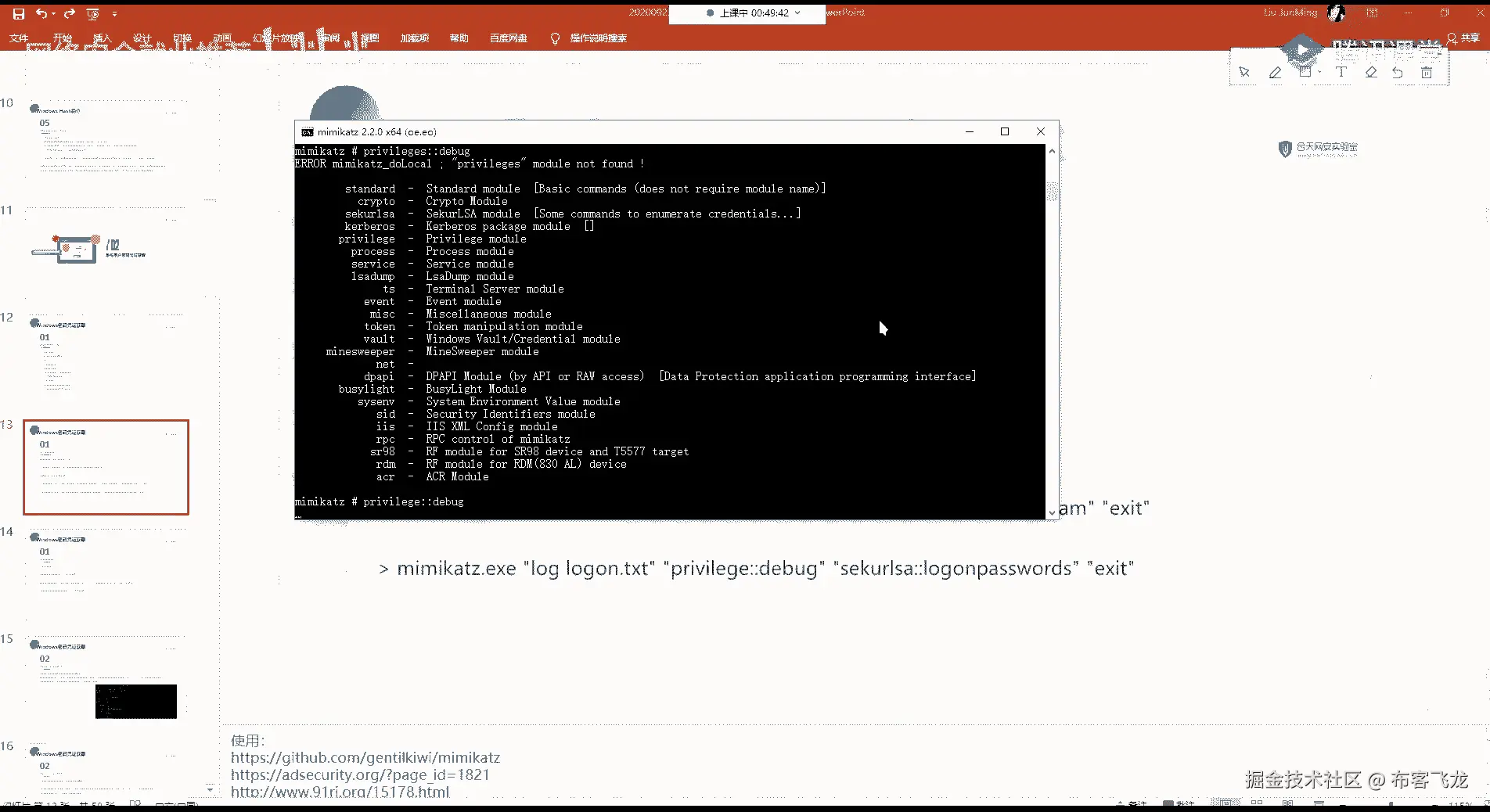The image size is (1490, 812).
Task: Click the 共享 (Share) button
Action: click(1463, 38)
